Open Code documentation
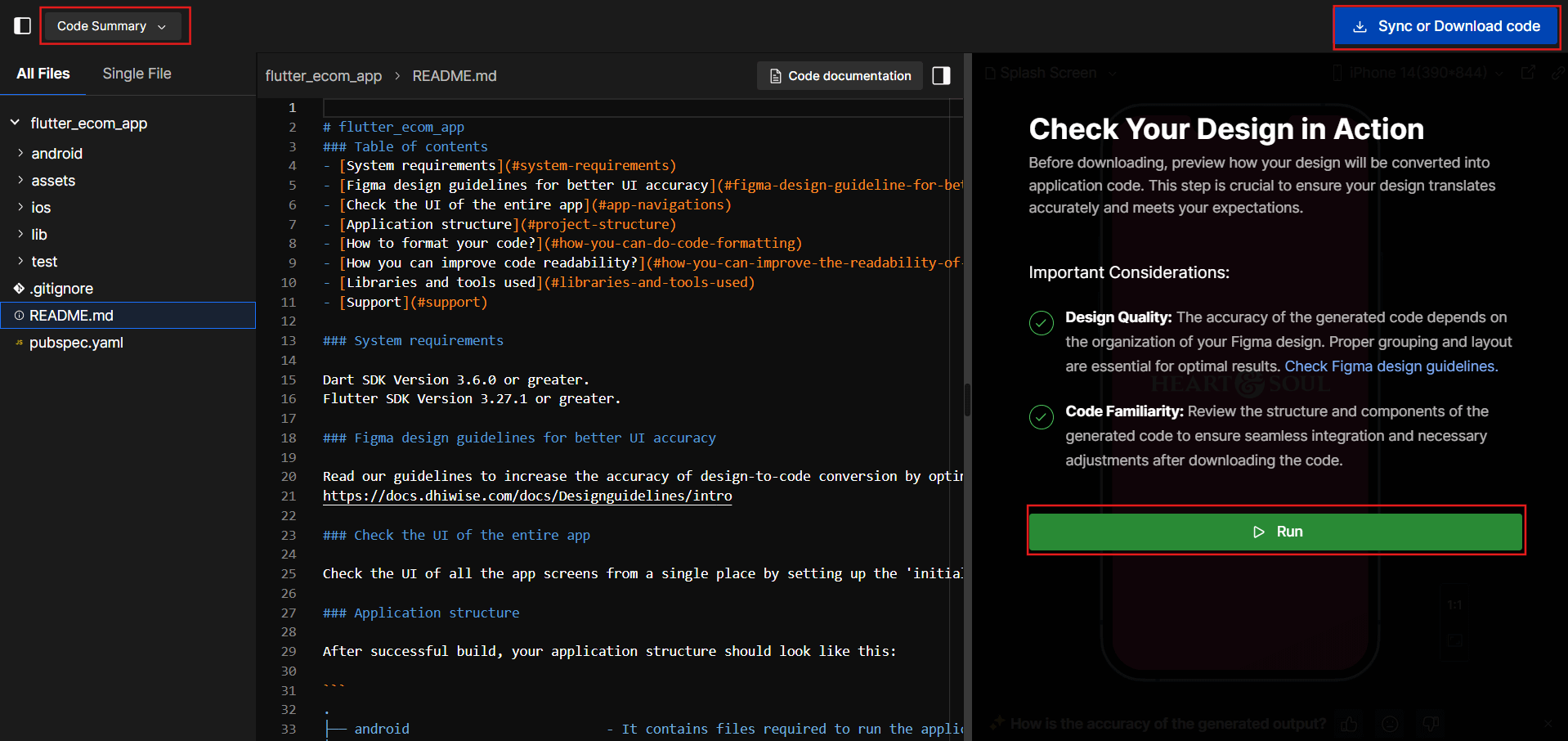 840,76
